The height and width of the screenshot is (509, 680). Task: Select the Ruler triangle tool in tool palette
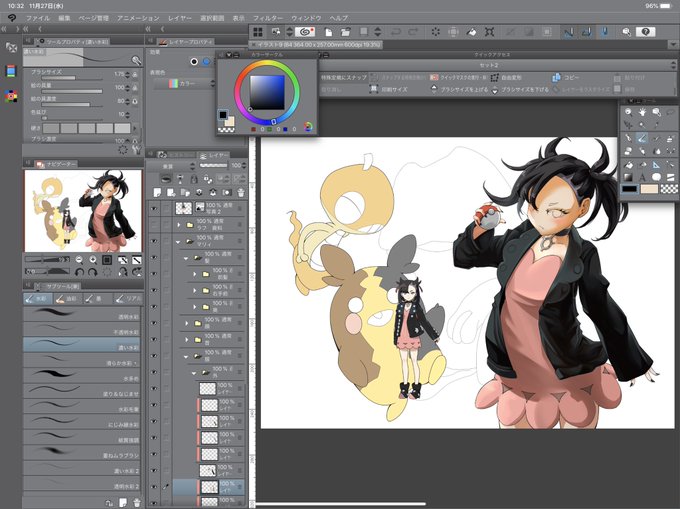[657, 164]
